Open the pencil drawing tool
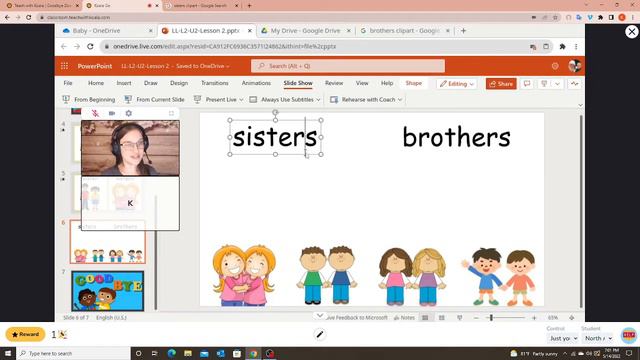The image size is (640, 360). tap(320, 335)
